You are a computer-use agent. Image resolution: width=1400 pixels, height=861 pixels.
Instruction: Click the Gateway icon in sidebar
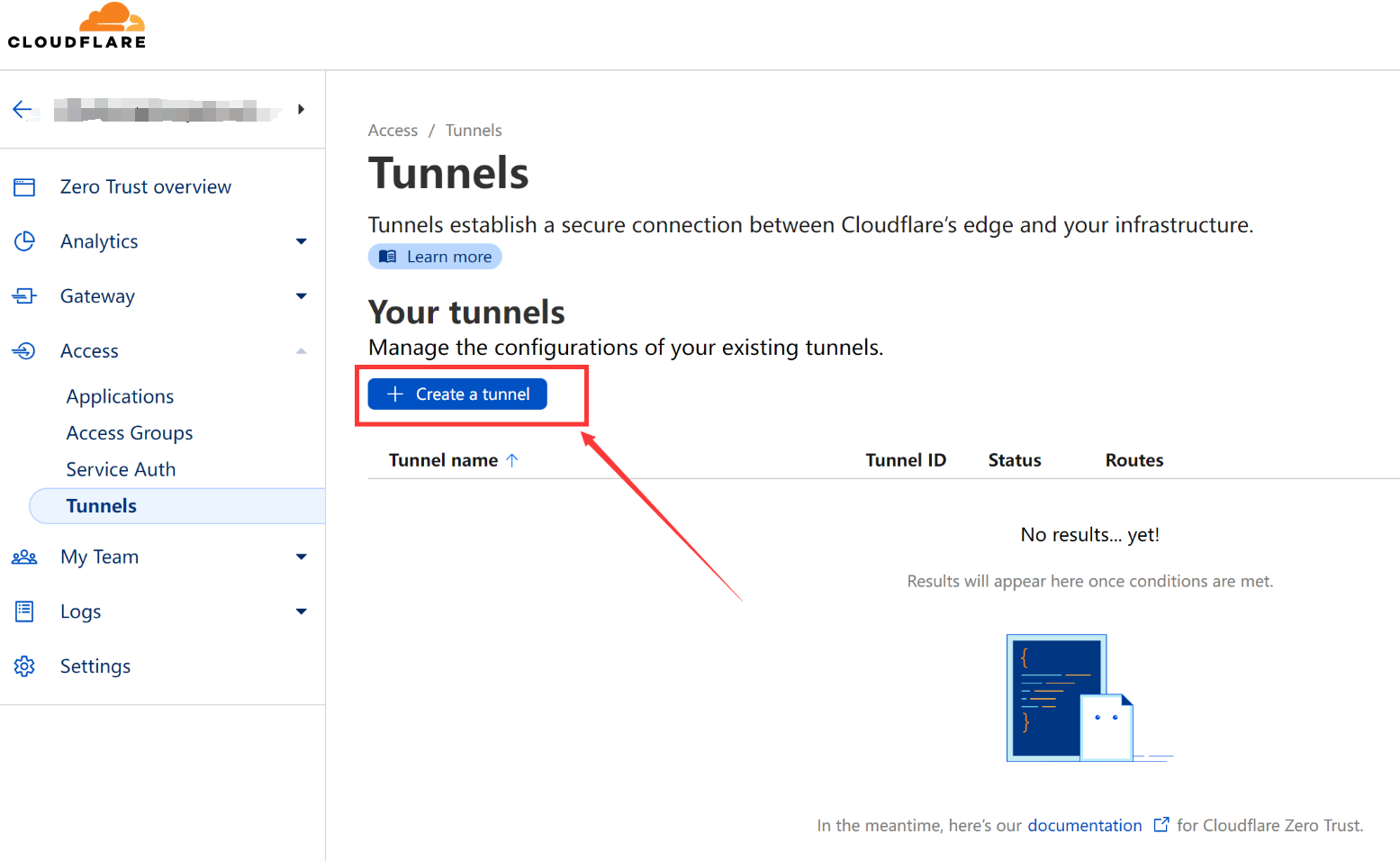coord(24,296)
